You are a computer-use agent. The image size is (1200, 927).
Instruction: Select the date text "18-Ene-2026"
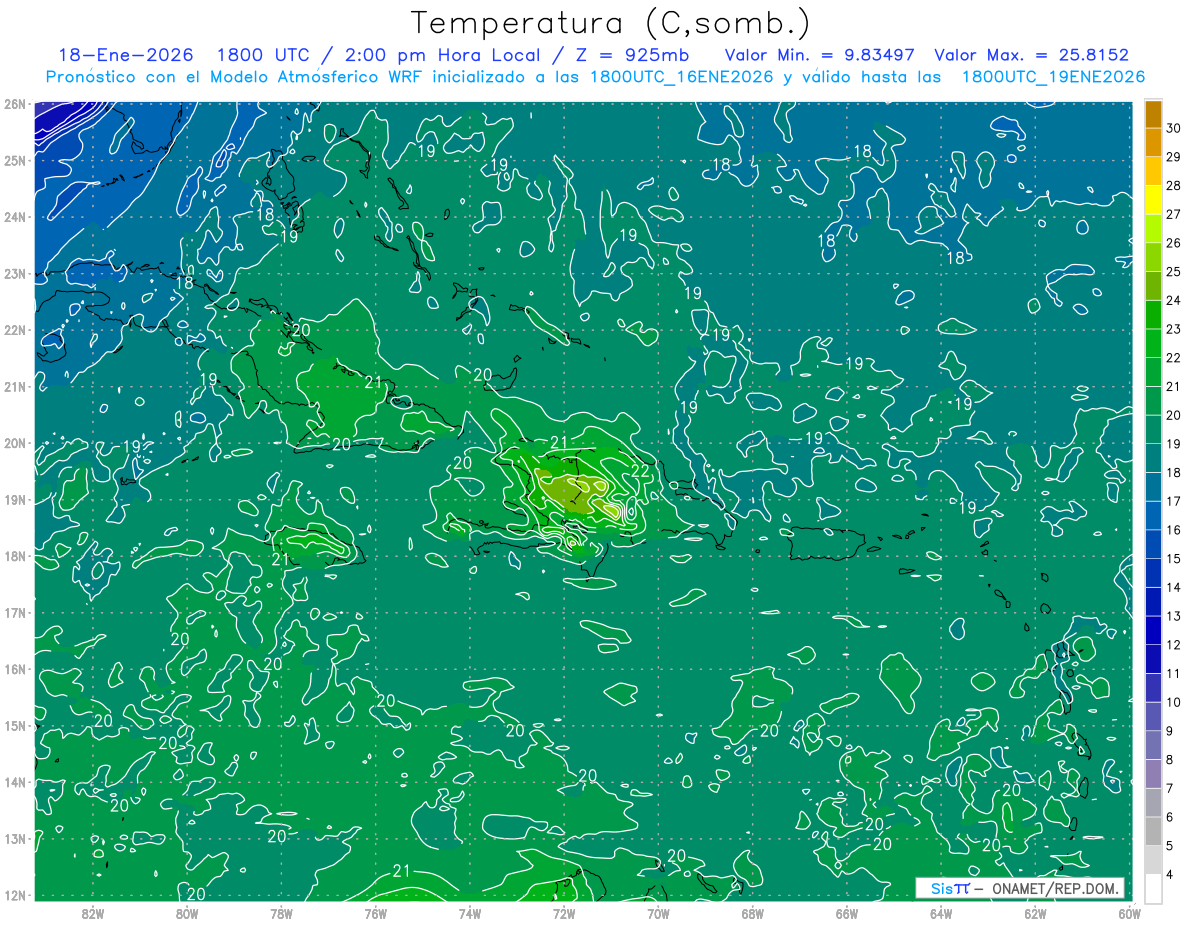coord(125,56)
